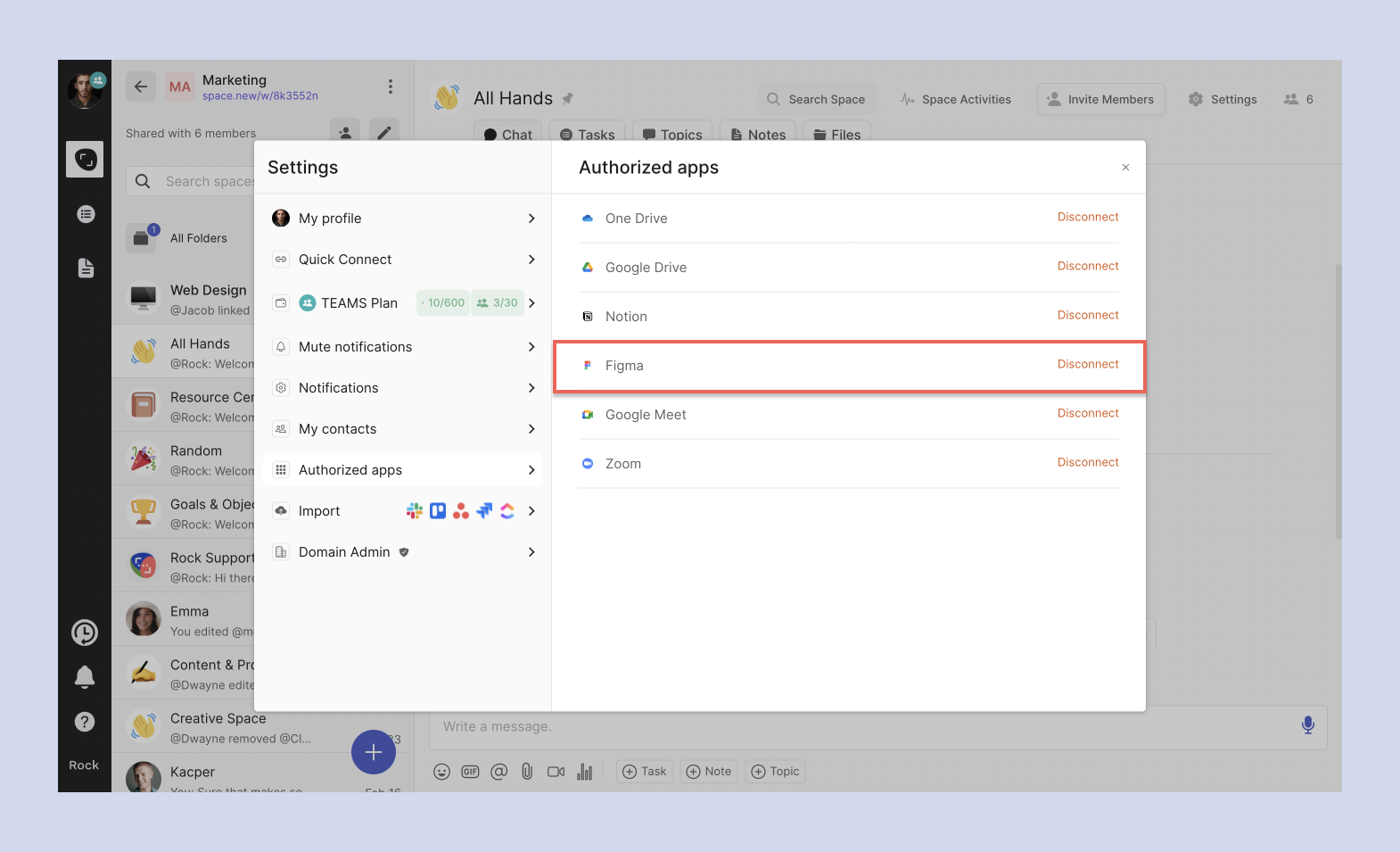Click the pencil edit icon
Screen dimensions: 1400x852
pyautogui.click(x=384, y=132)
